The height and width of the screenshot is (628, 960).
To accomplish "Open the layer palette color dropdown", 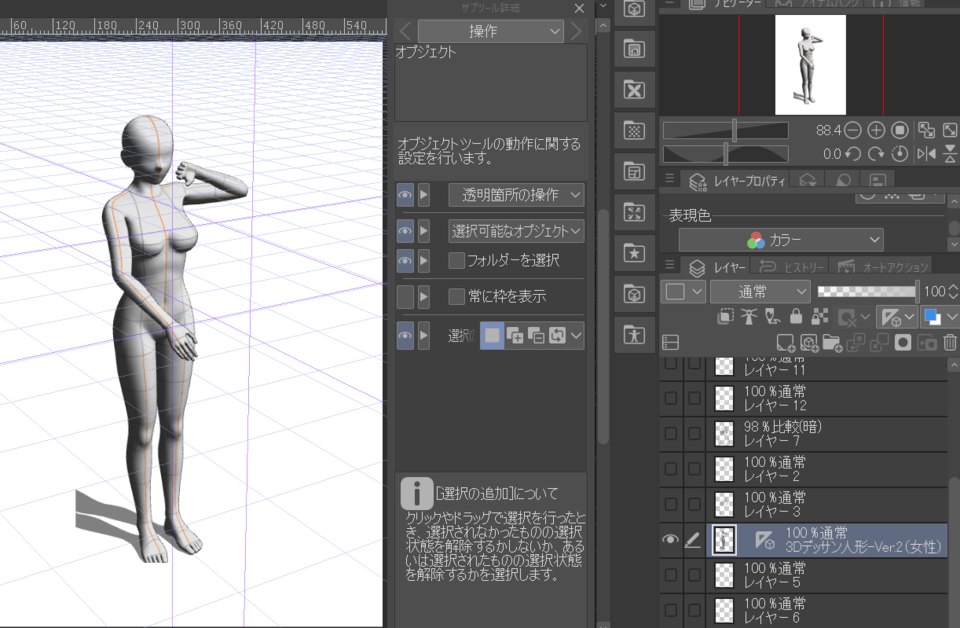I will click(683, 291).
